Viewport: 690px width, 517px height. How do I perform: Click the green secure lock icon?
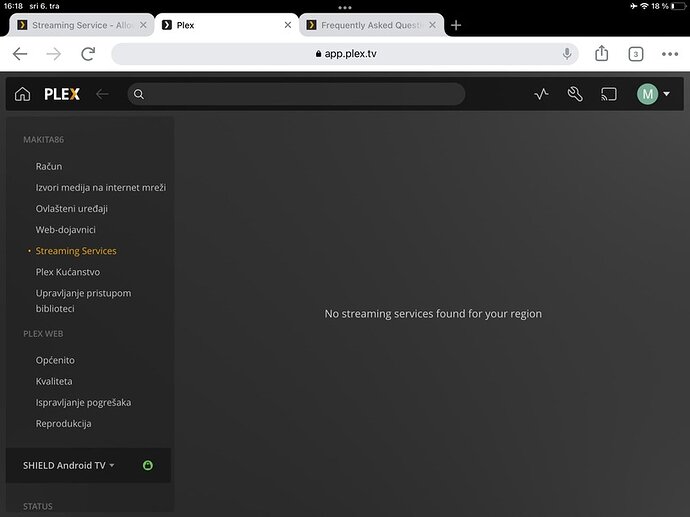[148, 465]
